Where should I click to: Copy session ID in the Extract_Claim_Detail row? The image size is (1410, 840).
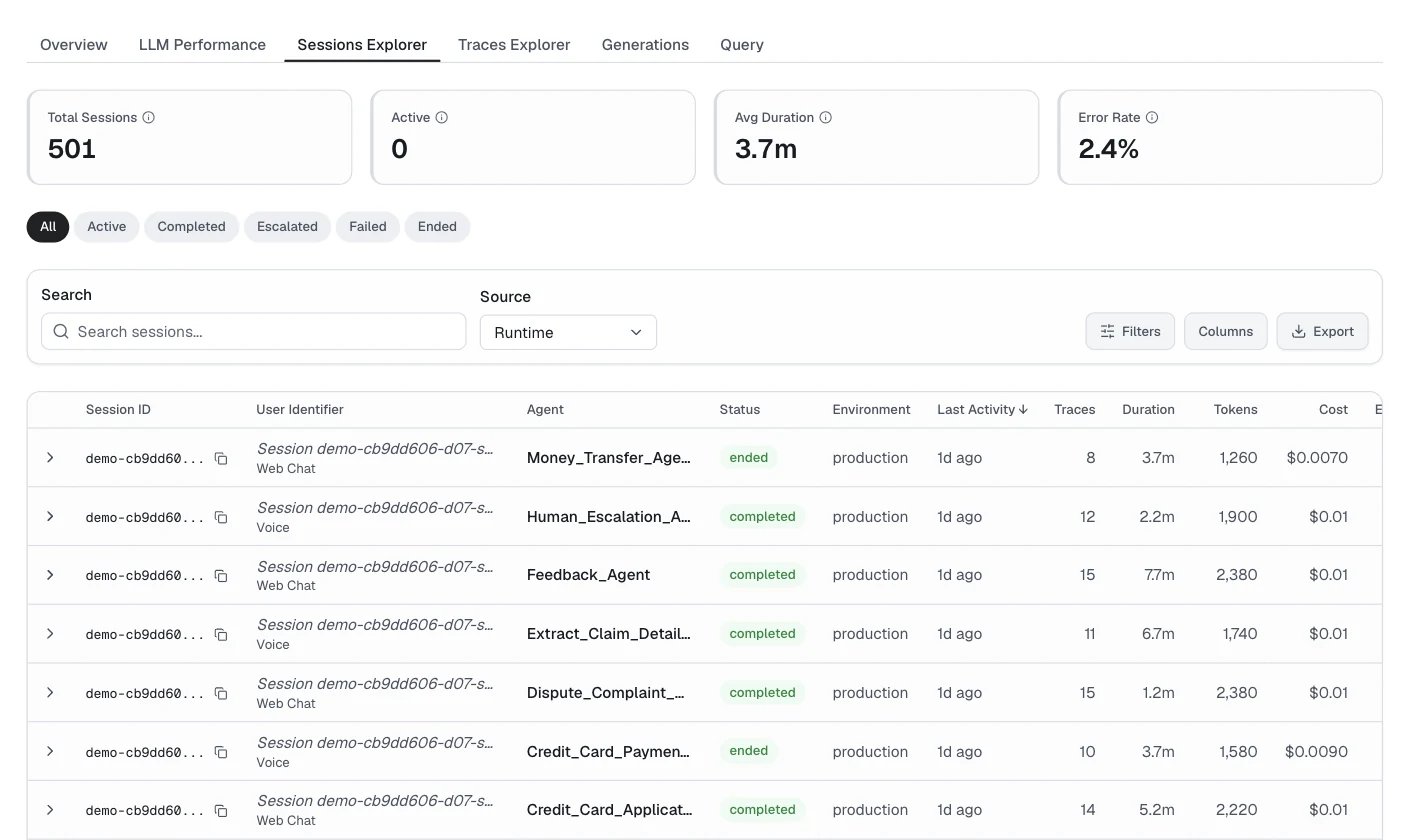click(x=221, y=634)
